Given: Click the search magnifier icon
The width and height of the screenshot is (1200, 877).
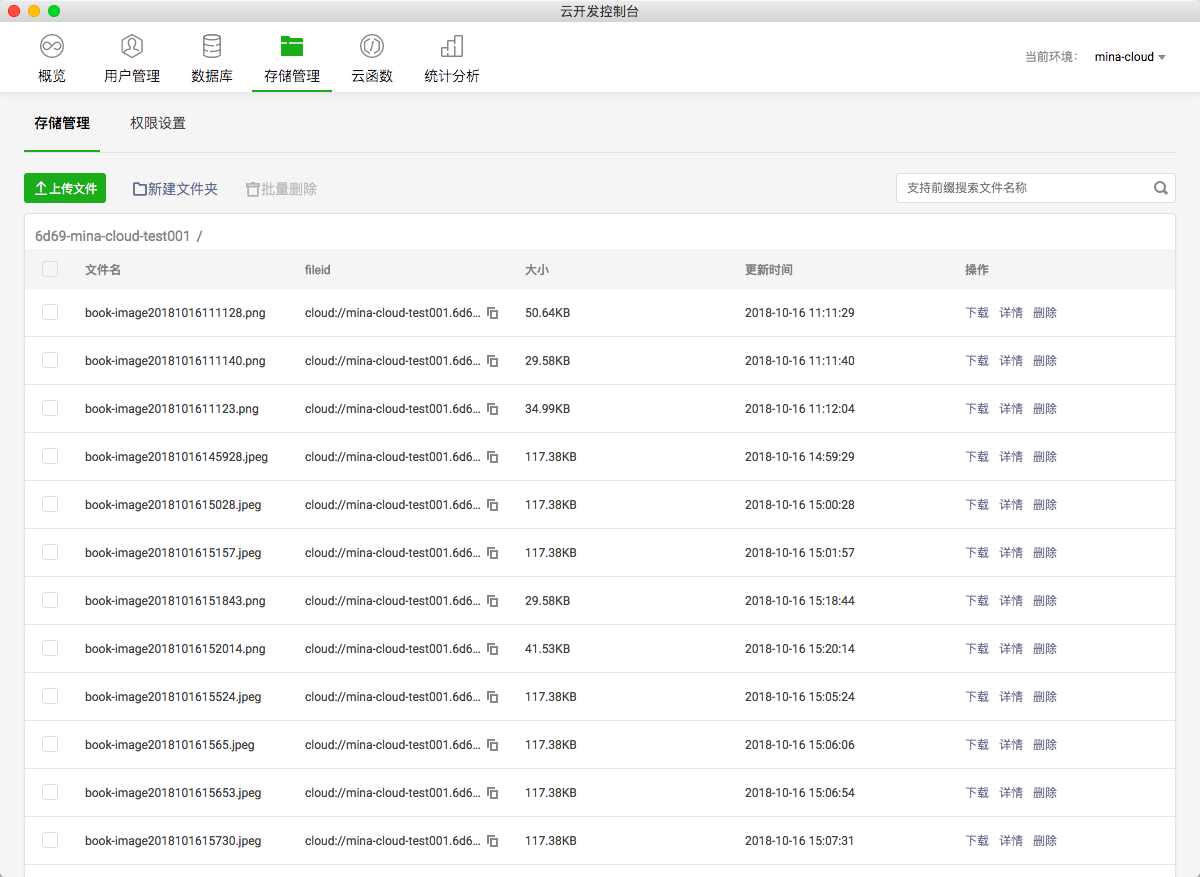Looking at the screenshot, I should (x=1160, y=187).
